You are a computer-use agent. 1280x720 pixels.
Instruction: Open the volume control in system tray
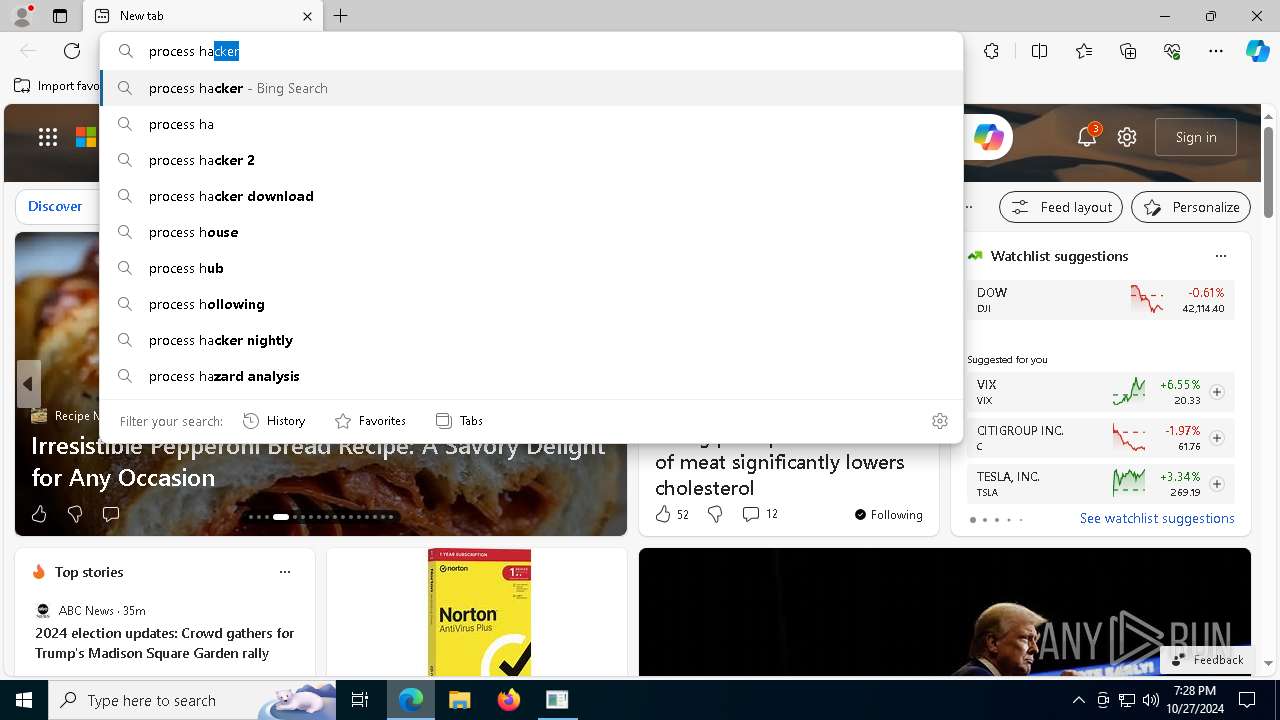[x=1151, y=700]
